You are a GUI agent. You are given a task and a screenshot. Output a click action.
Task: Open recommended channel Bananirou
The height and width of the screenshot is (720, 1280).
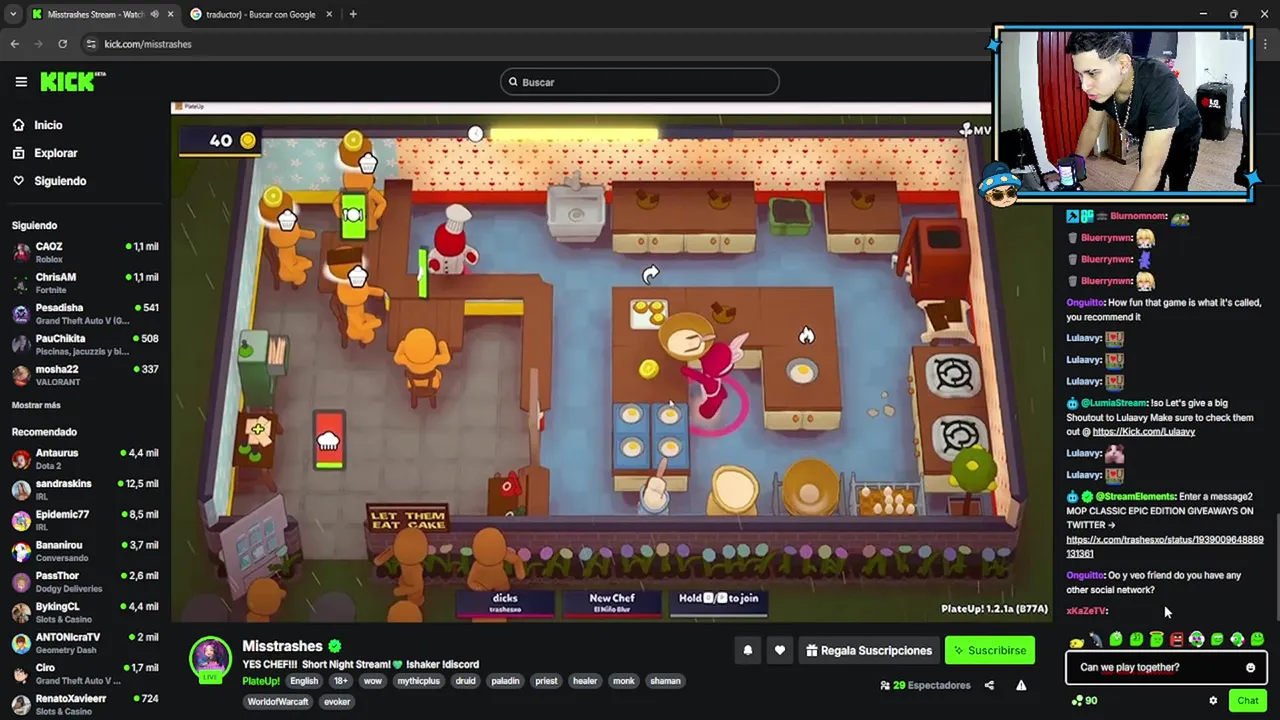coord(85,551)
